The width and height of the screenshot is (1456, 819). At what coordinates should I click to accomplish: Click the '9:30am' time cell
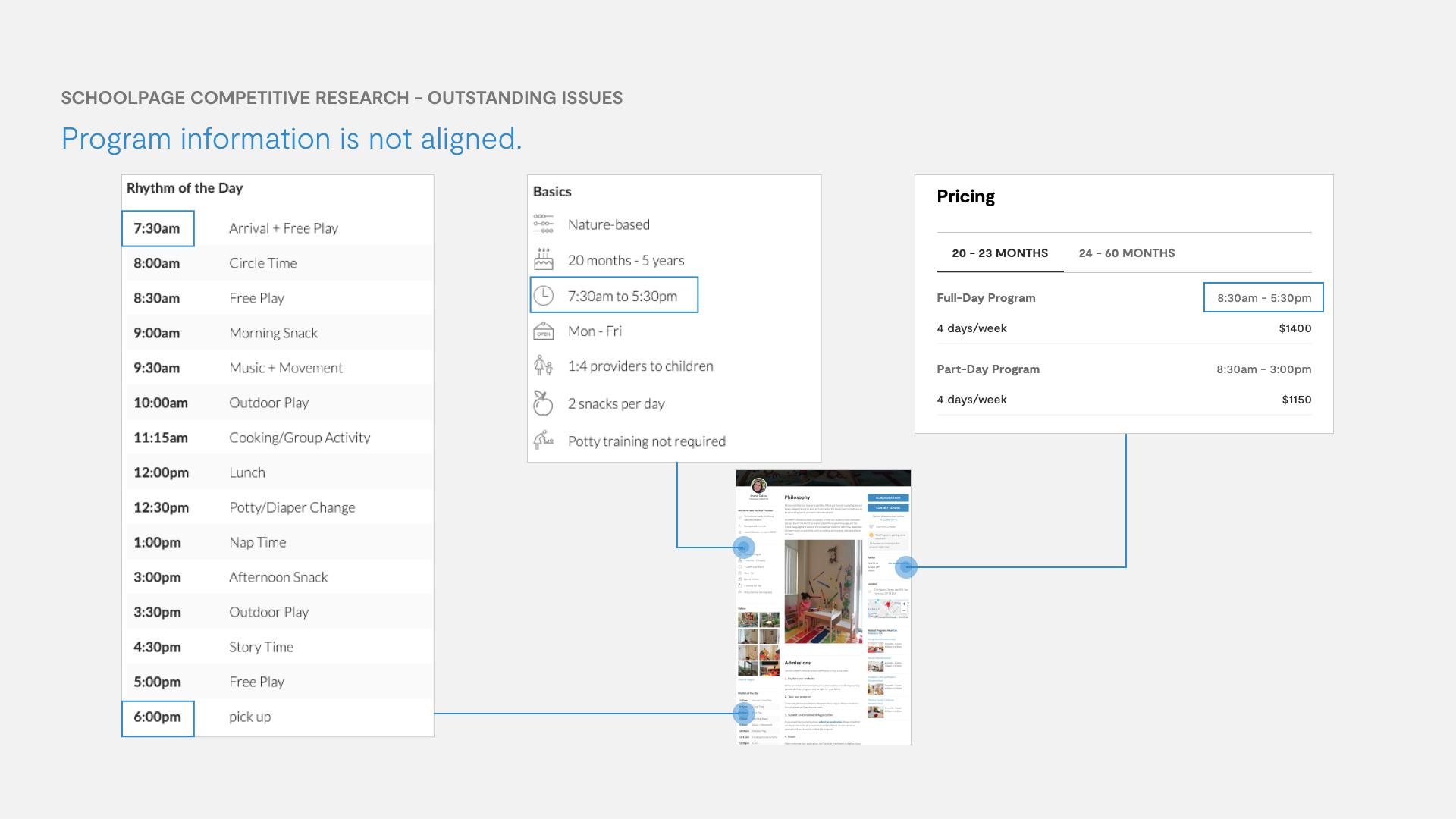pyautogui.click(x=157, y=368)
